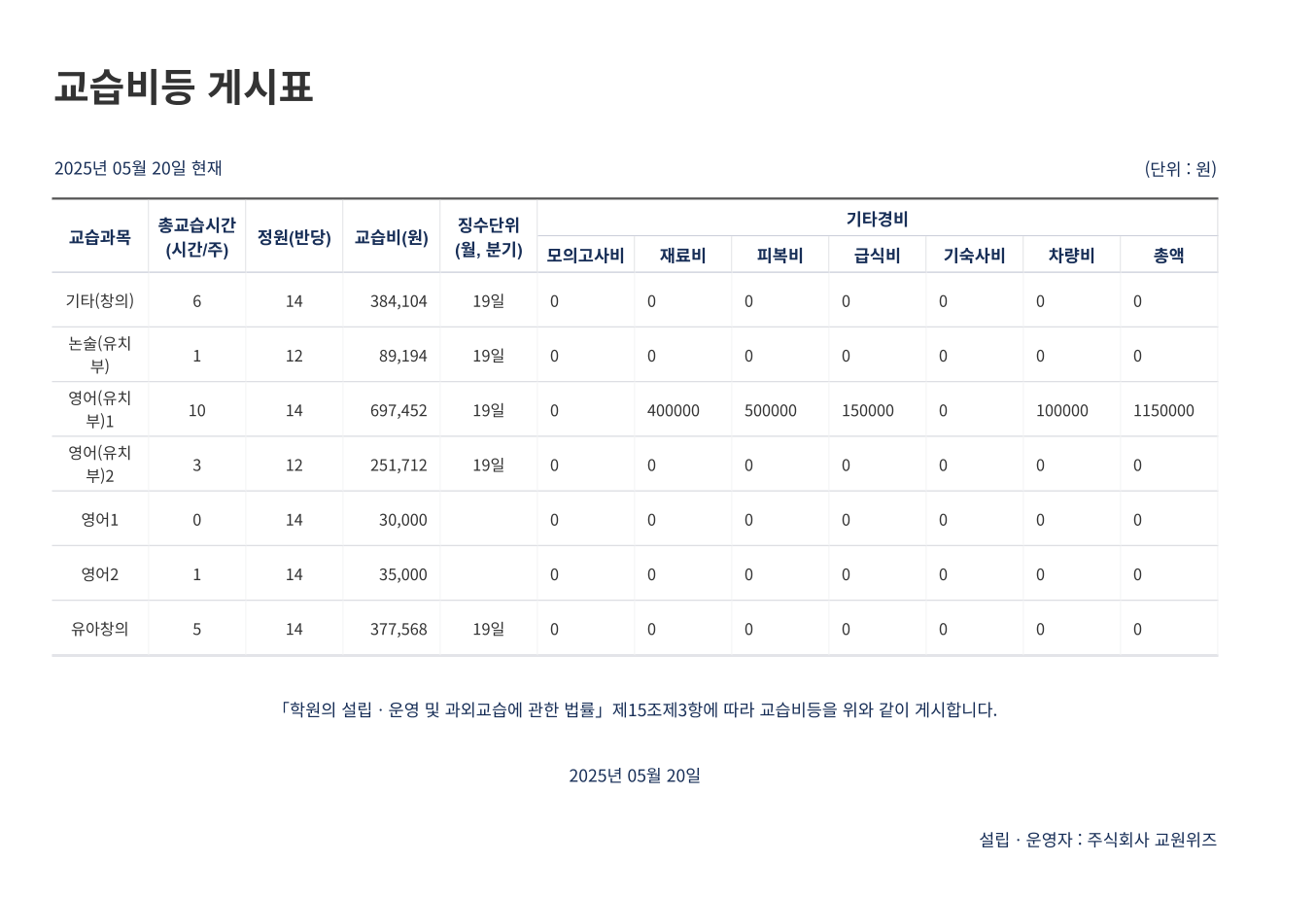The width and height of the screenshot is (1316, 897).
Task: Select the 교습비(원) column header
Action: pyautogui.click(x=391, y=237)
